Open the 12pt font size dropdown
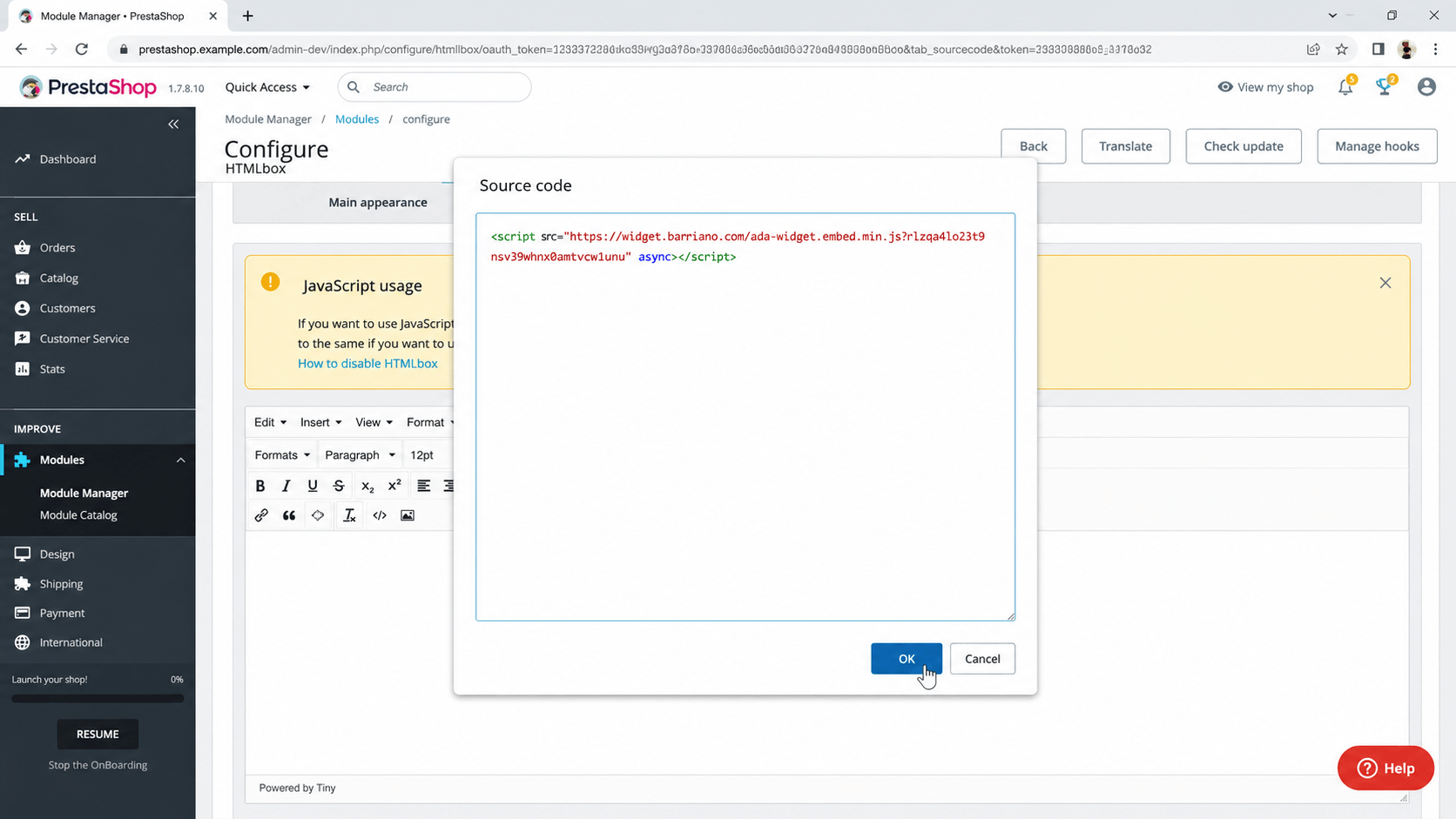1456x819 pixels. 429,455
